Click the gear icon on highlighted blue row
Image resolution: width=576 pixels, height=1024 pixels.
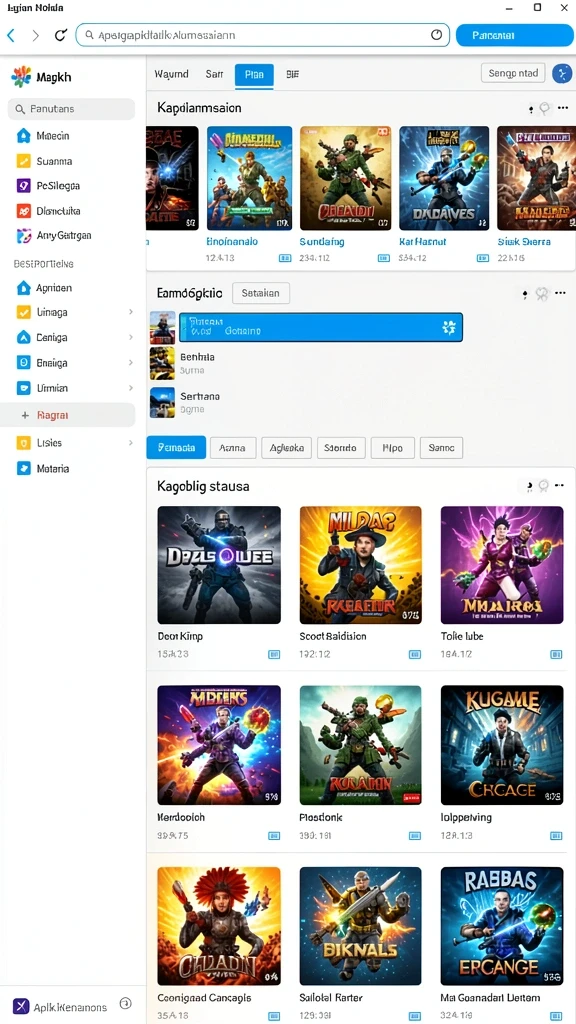coord(448,327)
